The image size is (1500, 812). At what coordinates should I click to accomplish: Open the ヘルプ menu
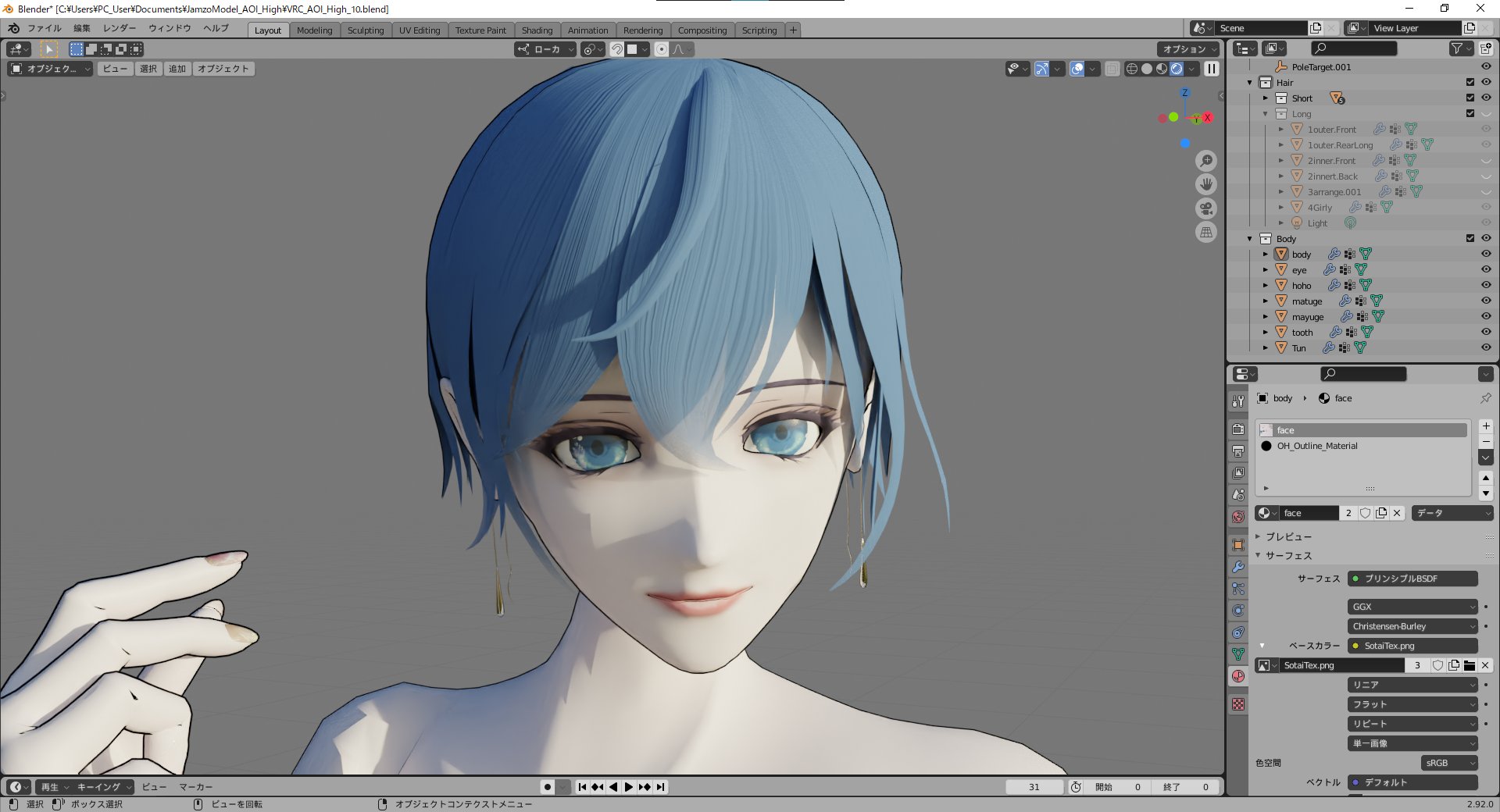click(x=216, y=28)
